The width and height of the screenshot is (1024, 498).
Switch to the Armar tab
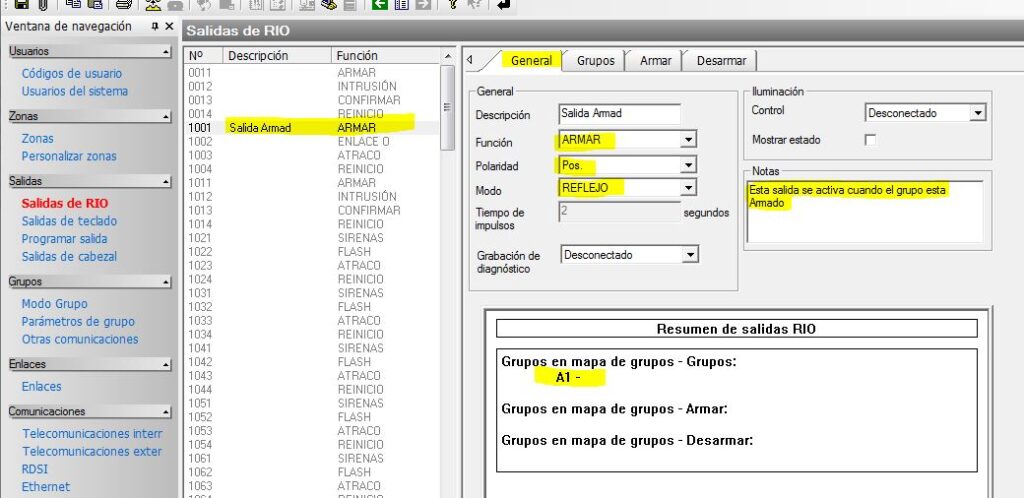tap(655, 61)
